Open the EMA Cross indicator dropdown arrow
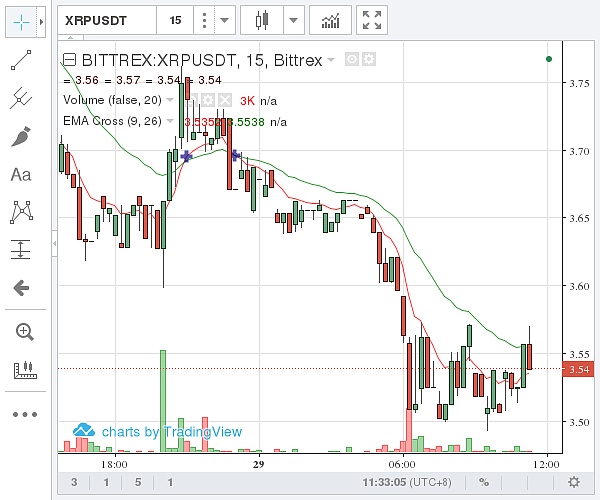The height and width of the screenshot is (500, 600). pyautogui.click(x=170, y=121)
